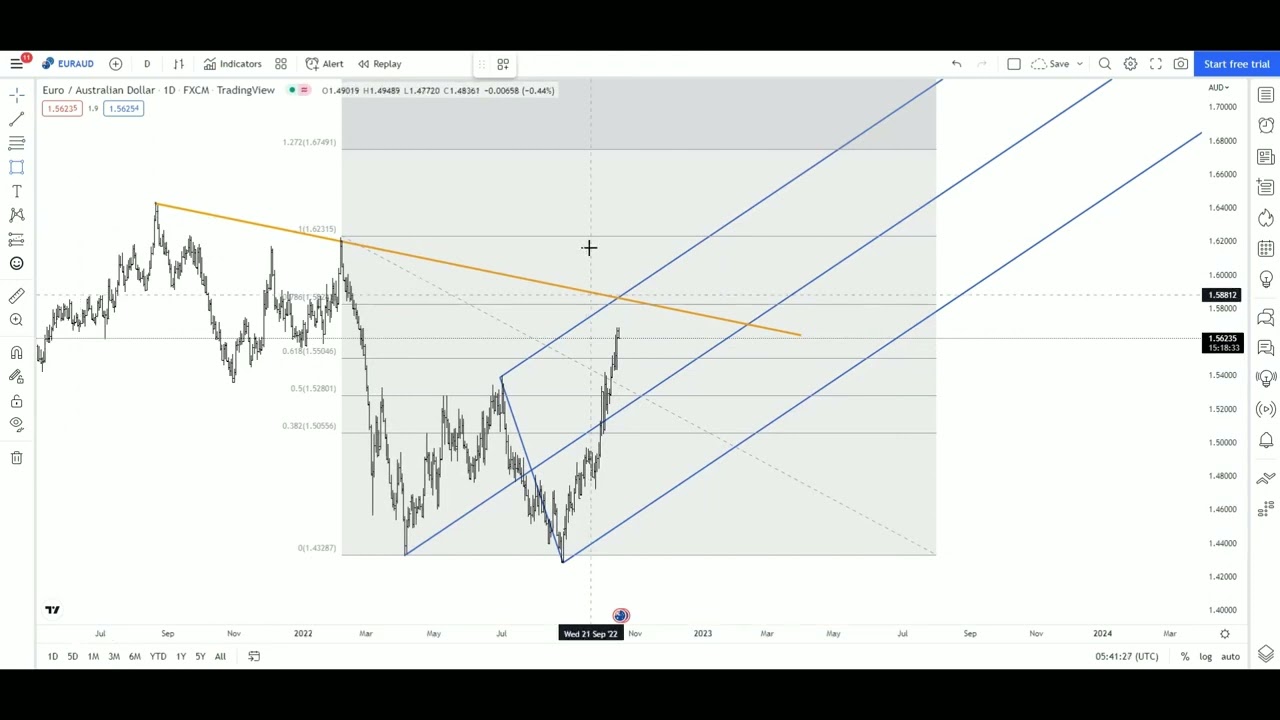Select the trend line drawing tool
Image resolution: width=1280 pixels, height=720 pixels.
17,119
